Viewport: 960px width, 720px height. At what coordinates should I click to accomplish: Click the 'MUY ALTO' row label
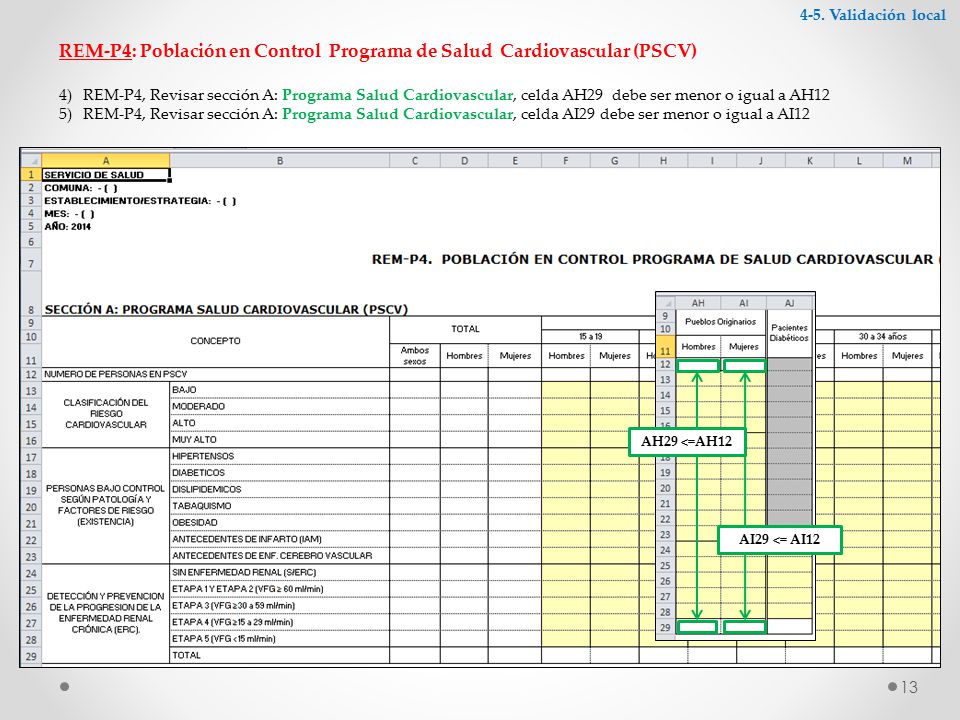coord(280,440)
